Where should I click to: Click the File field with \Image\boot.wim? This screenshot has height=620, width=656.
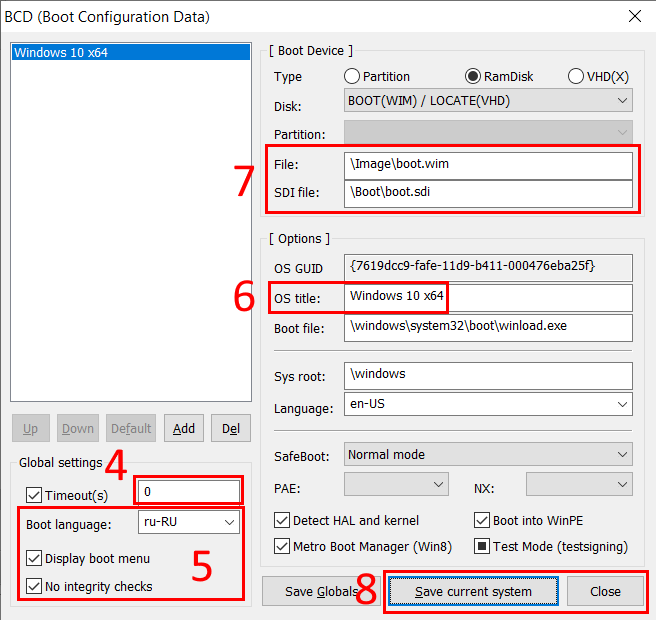coord(488,165)
